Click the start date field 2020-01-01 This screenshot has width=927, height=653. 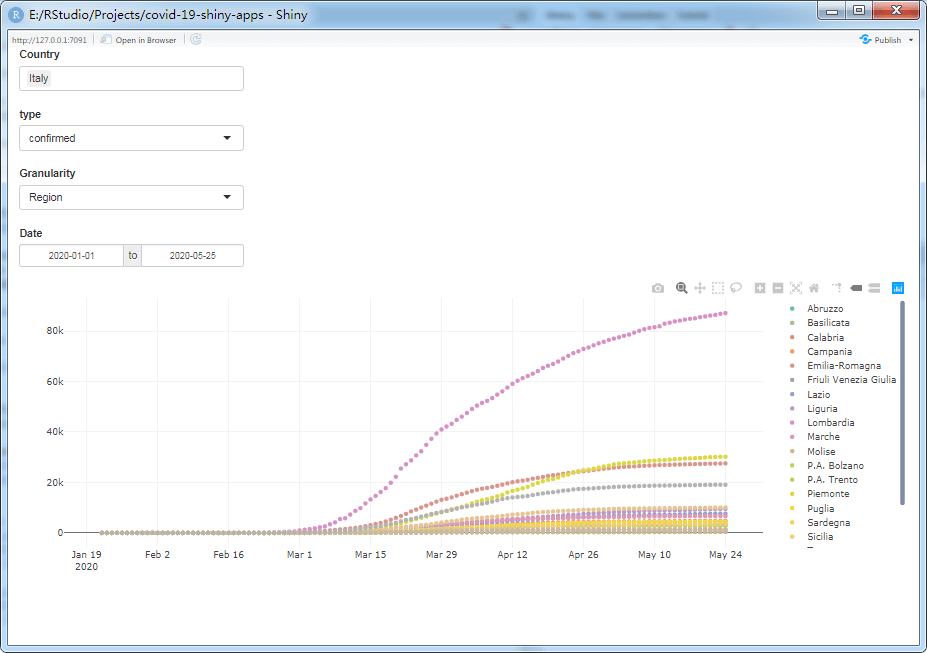(72, 256)
